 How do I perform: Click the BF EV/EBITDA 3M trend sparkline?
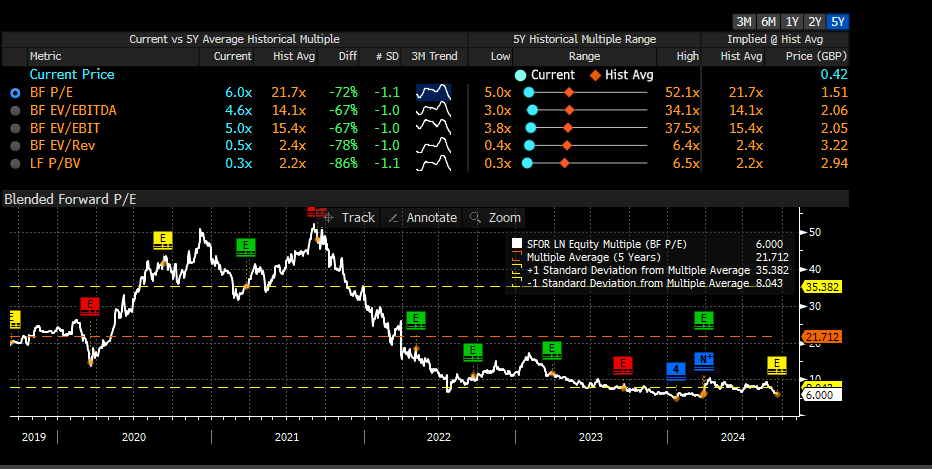tap(433, 110)
